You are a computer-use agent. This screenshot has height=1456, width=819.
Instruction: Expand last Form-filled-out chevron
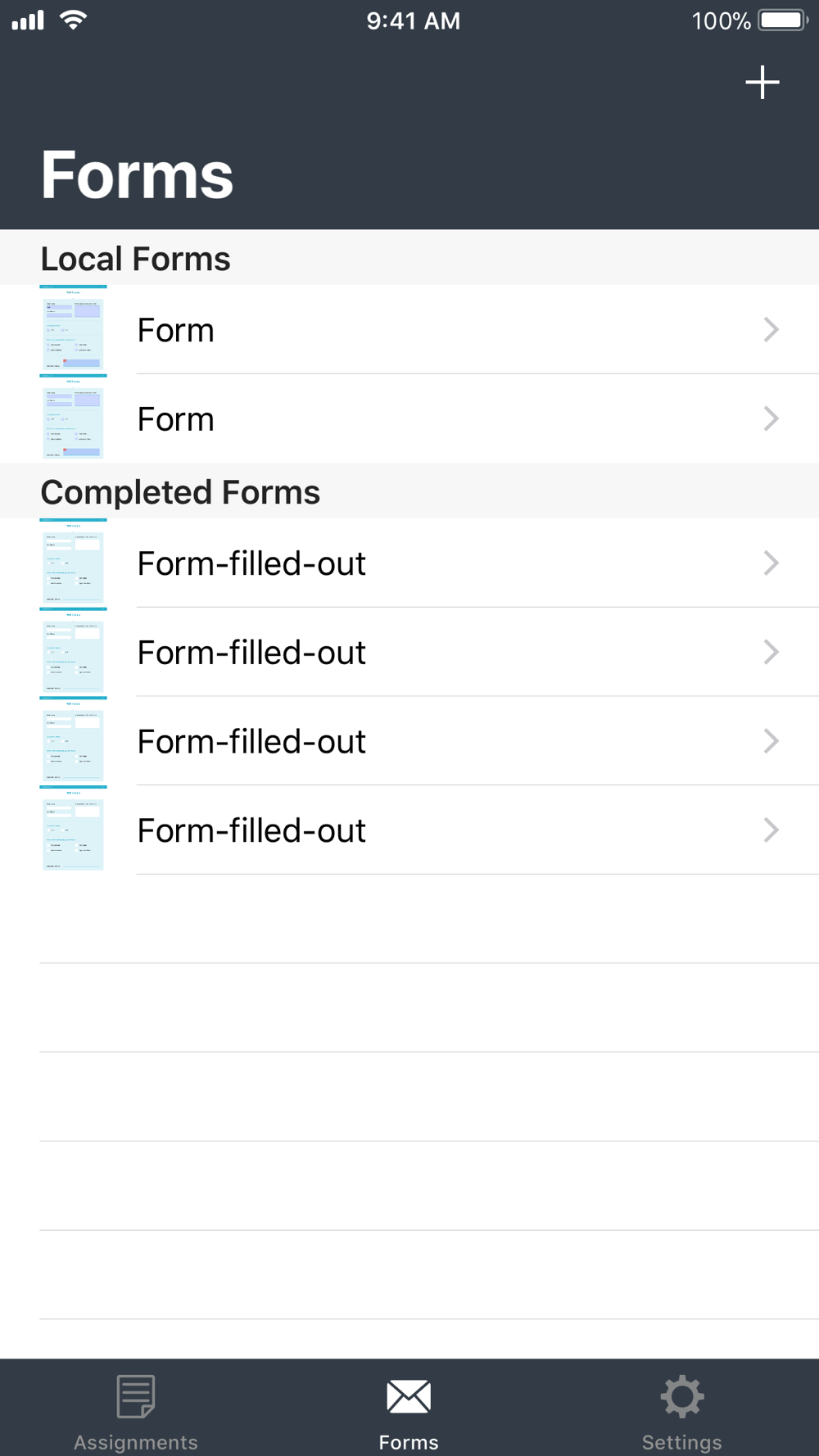(x=771, y=830)
